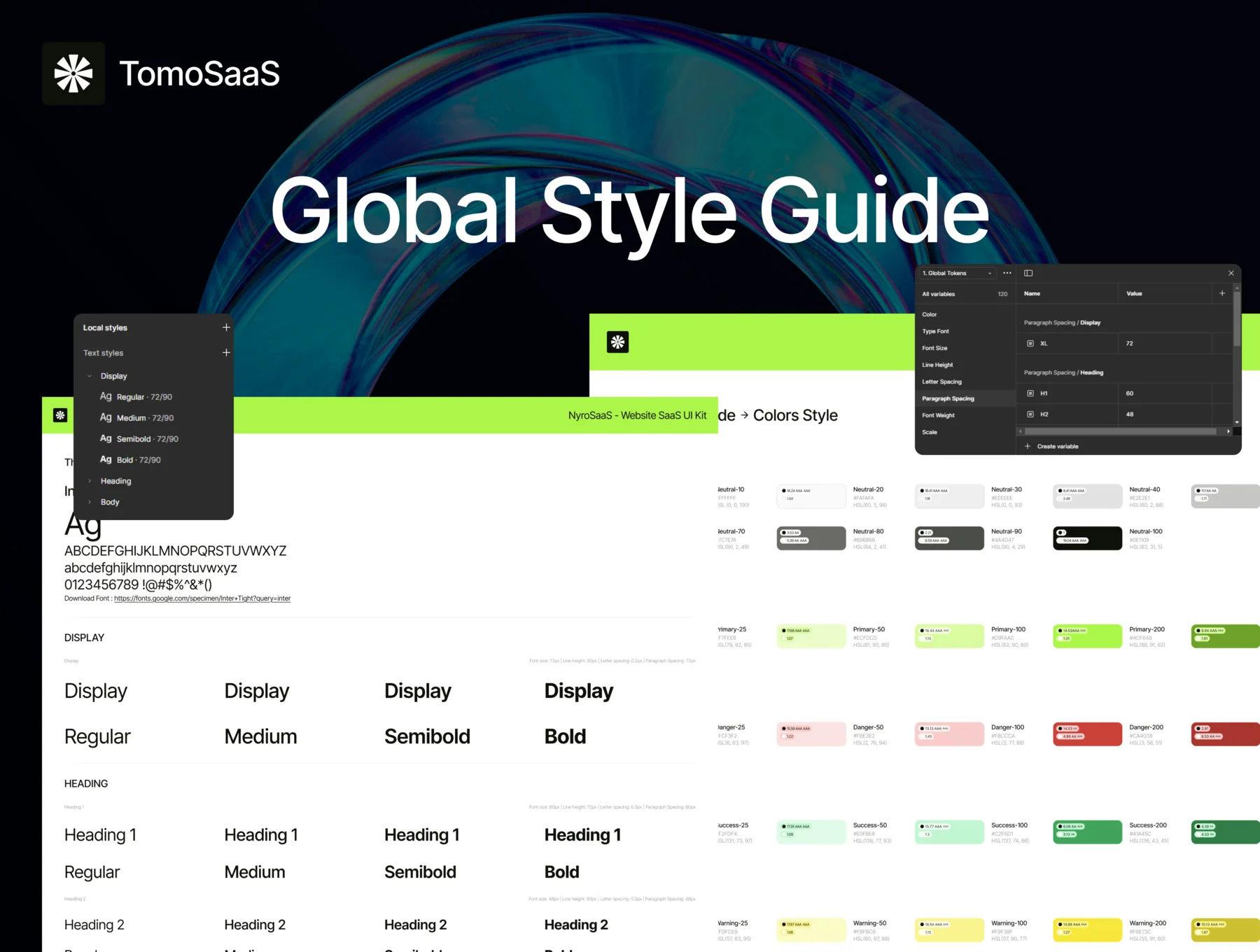This screenshot has height=952, width=1260.
Task: Select the Type Font variable group
Action: (x=965, y=331)
